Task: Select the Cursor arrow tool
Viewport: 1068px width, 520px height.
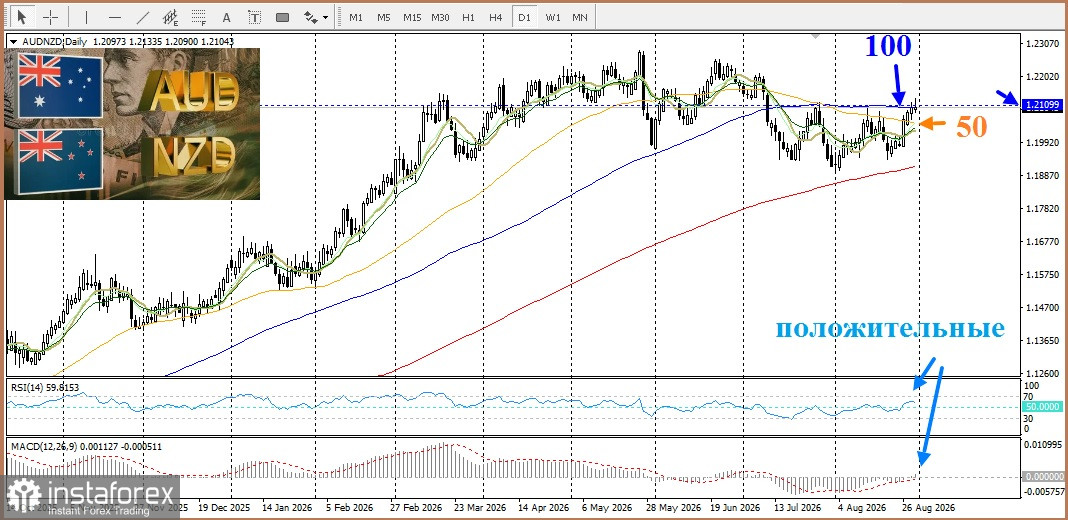Action: point(23,16)
